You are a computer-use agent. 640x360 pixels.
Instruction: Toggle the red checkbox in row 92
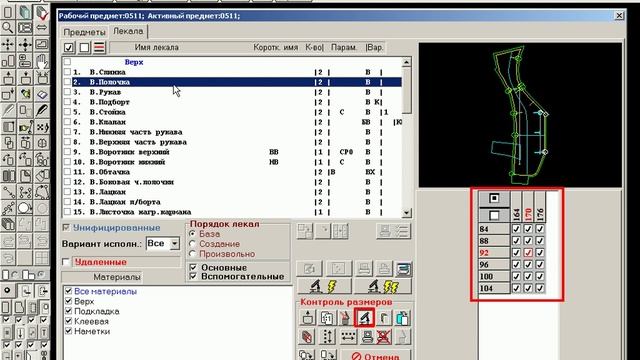point(528,253)
